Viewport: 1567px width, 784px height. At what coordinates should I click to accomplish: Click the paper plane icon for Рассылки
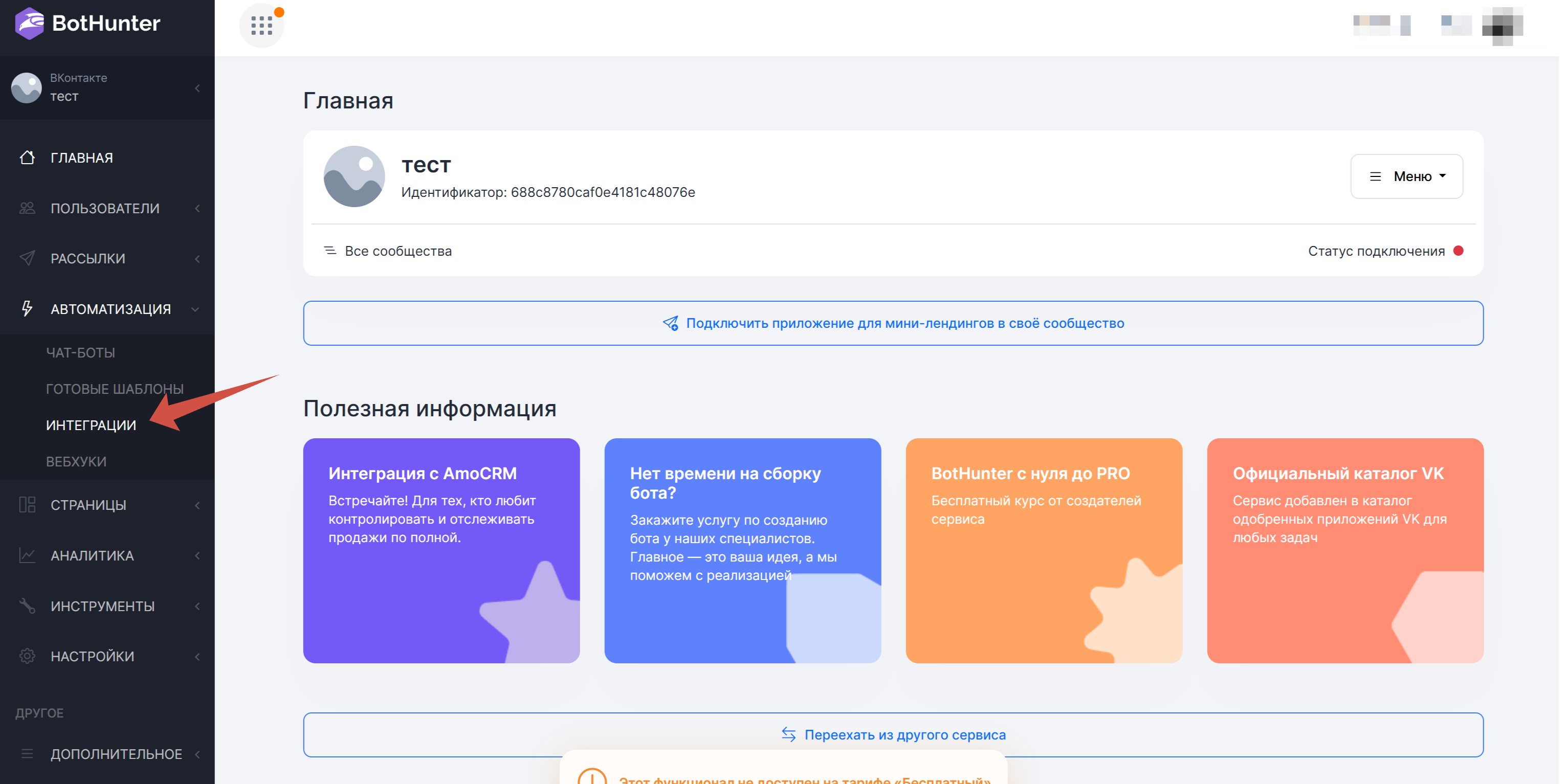[x=27, y=258]
